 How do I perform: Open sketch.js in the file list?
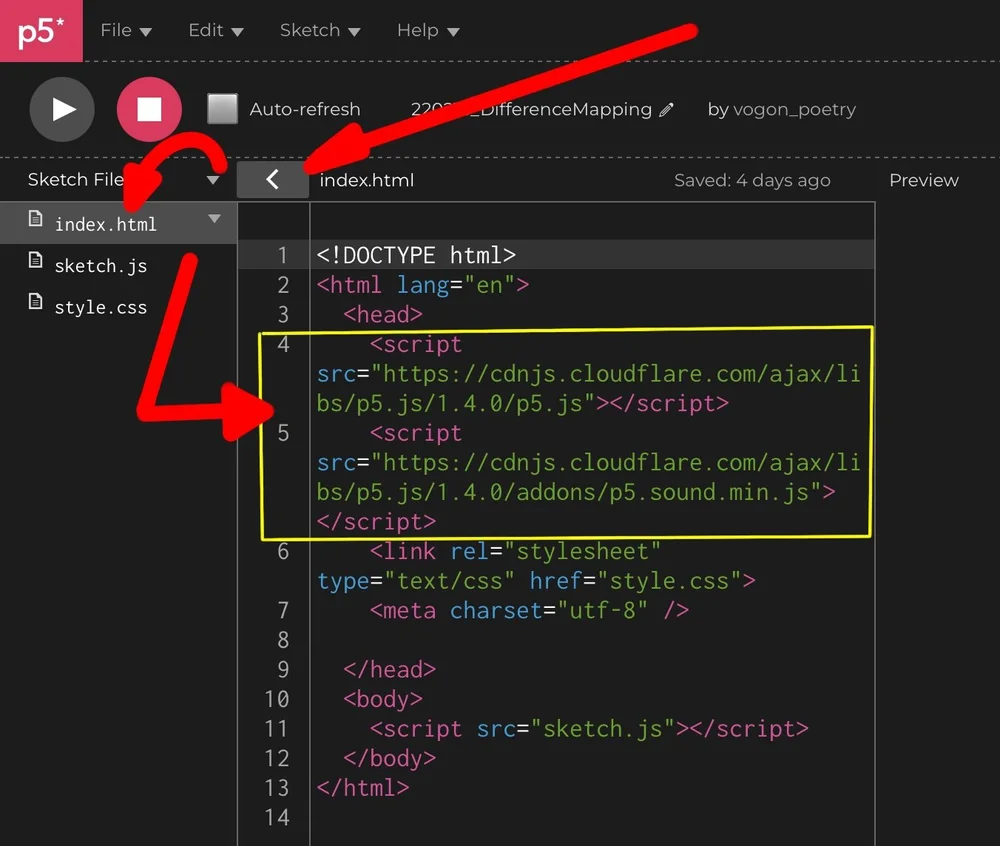coord(101,266)
